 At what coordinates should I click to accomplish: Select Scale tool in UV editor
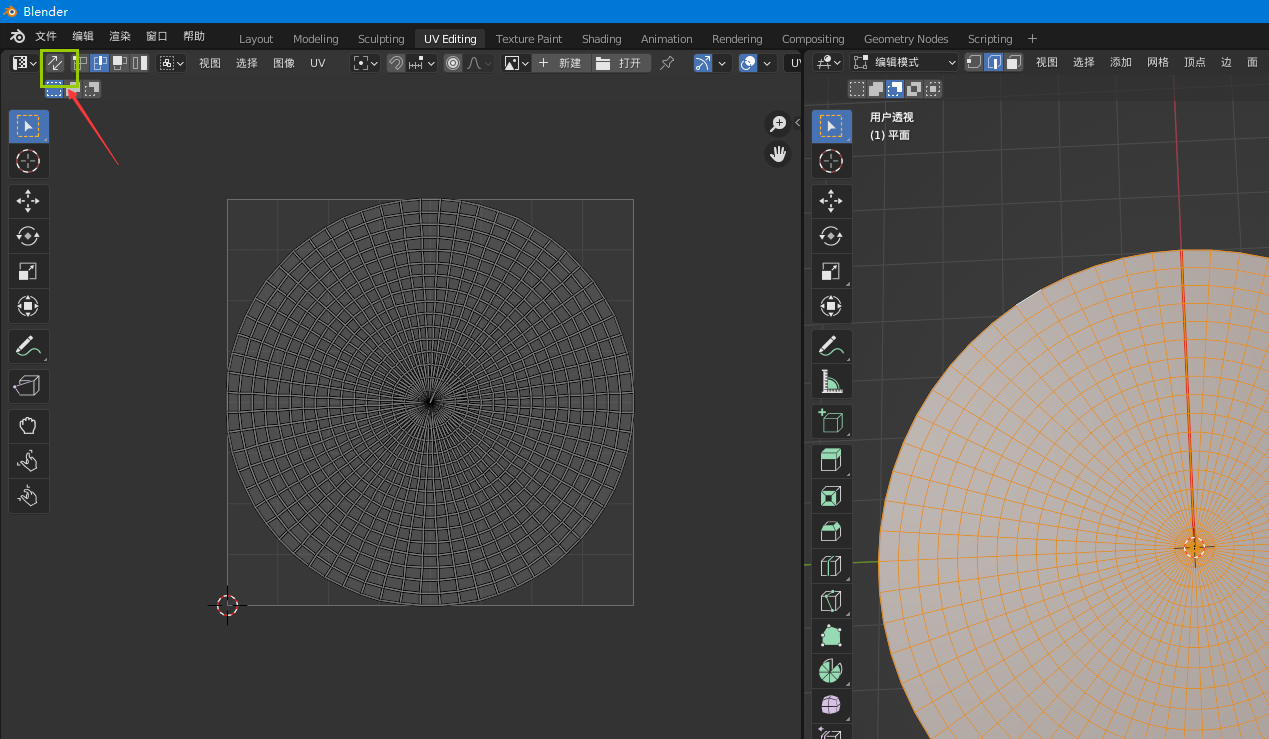(28, 271)
